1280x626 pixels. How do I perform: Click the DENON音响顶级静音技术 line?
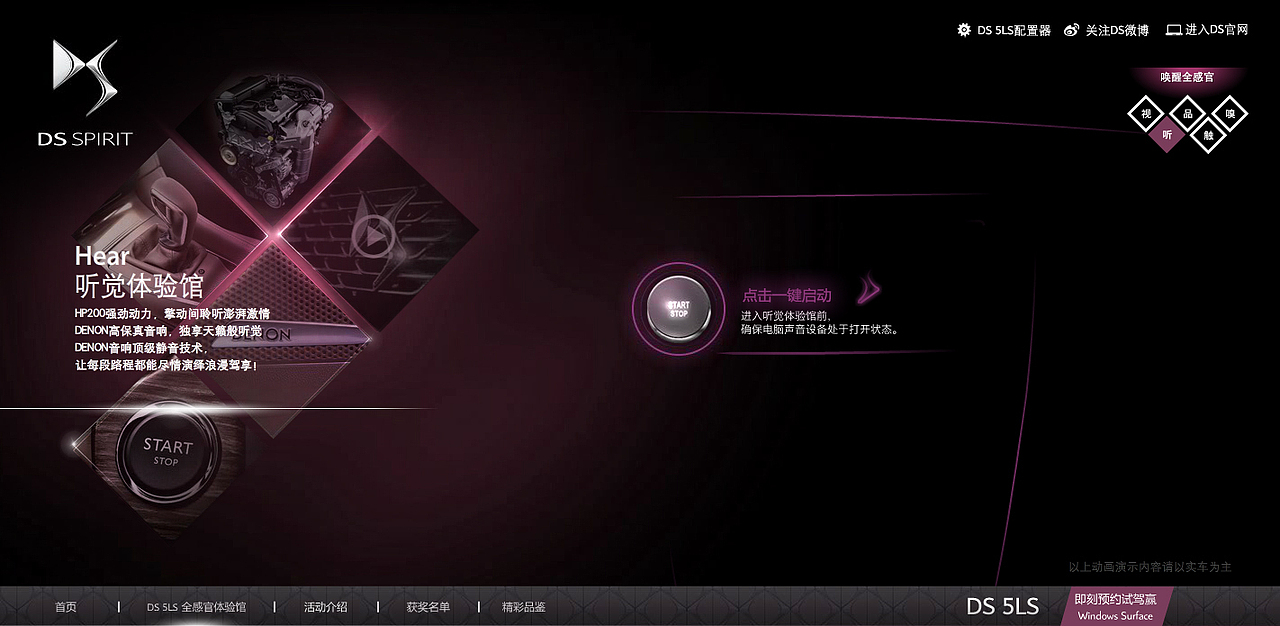(140, 348)
